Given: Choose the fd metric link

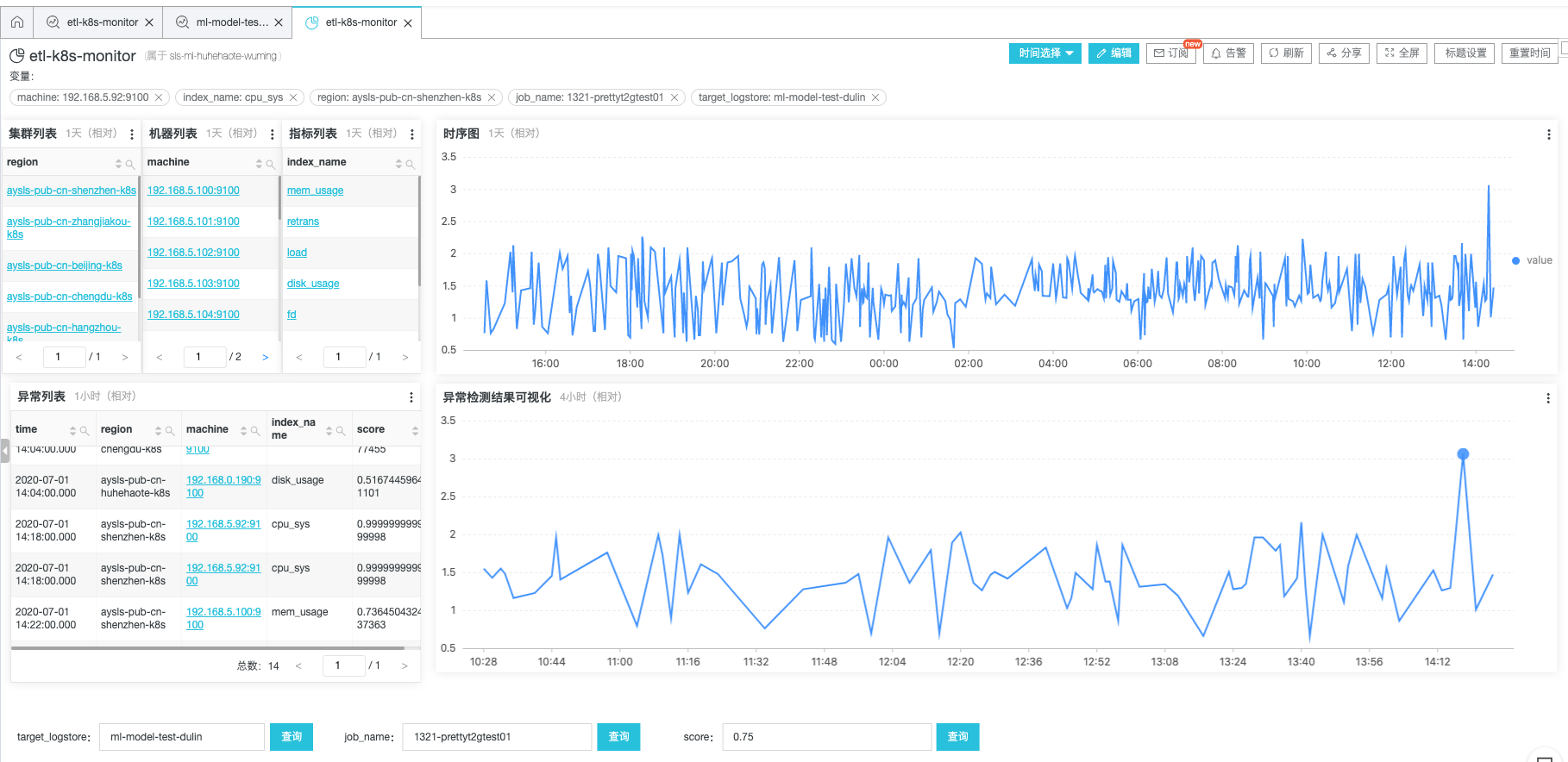Looking at the screenshot, I should point(292,315).
